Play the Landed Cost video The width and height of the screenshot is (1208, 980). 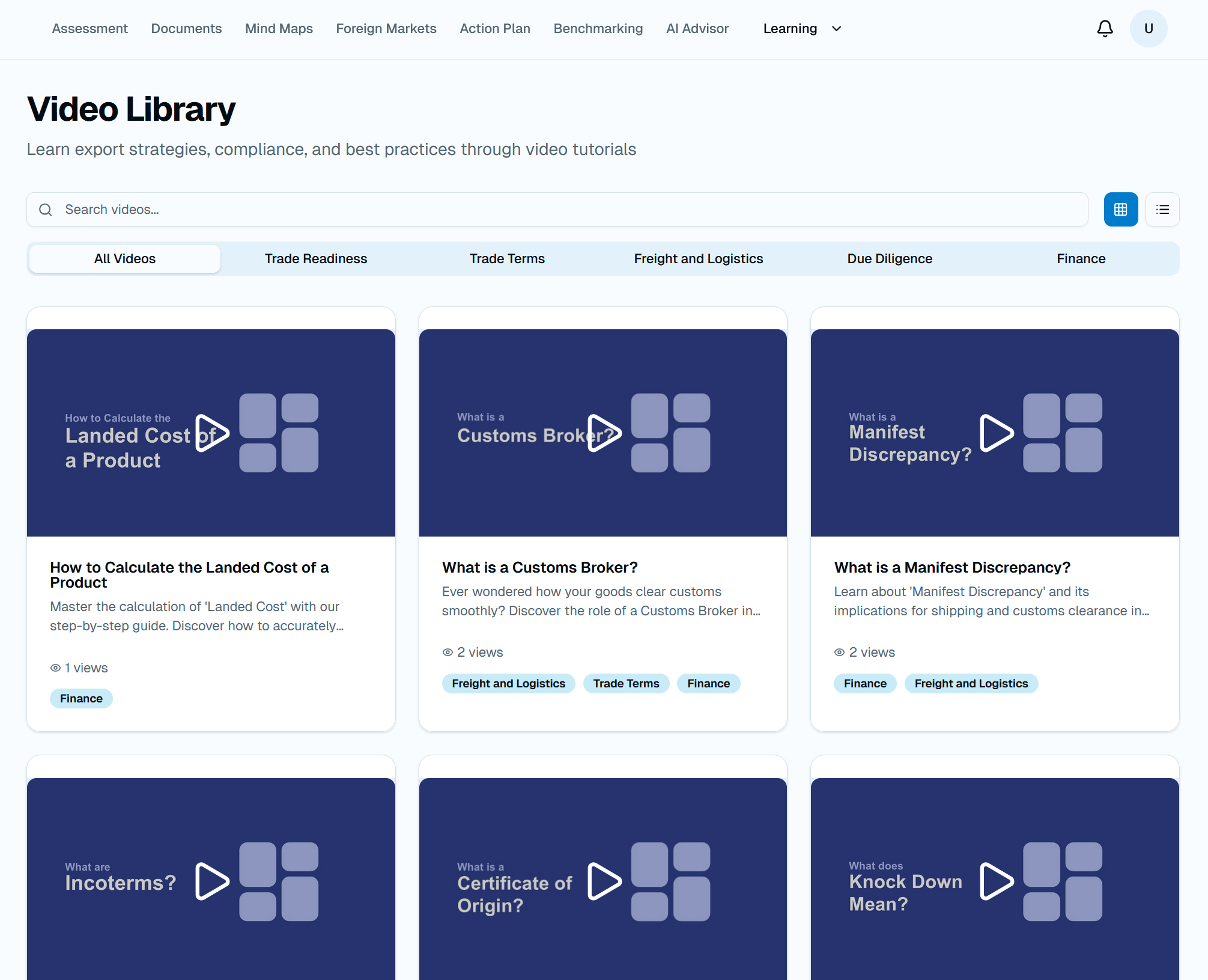click(212, 433)
